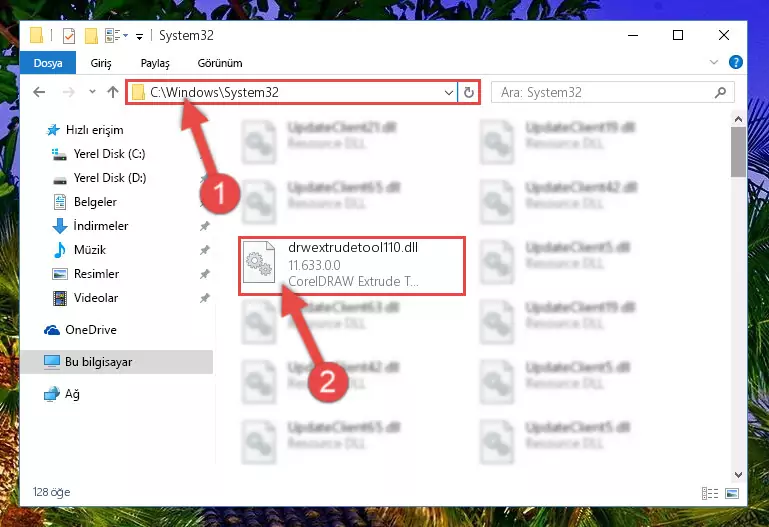Click the folder icon in the title bar

[x=37, y=35]
